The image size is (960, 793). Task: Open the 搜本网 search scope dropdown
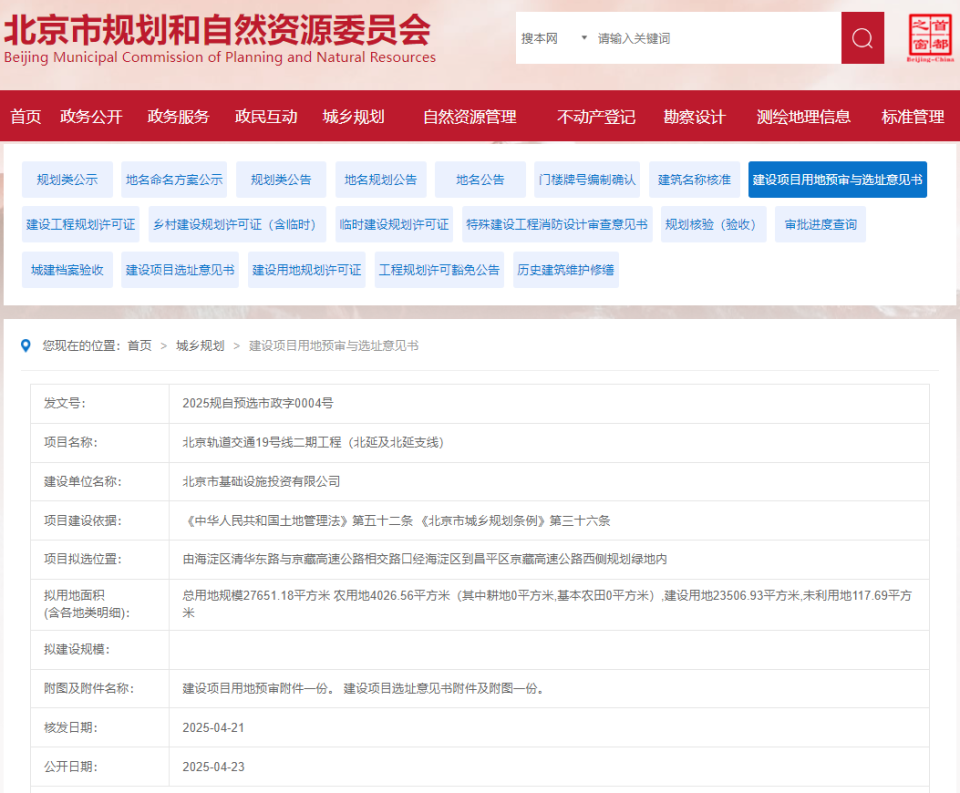pos(553,39)
